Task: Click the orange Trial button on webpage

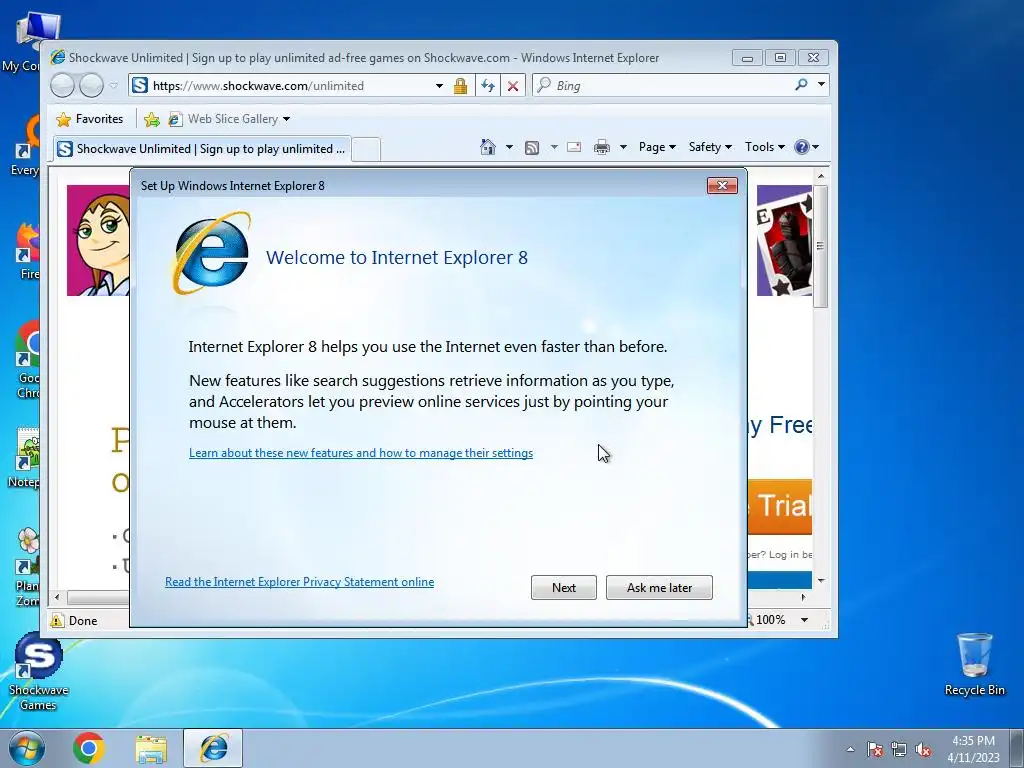Action: click(780, 507)
